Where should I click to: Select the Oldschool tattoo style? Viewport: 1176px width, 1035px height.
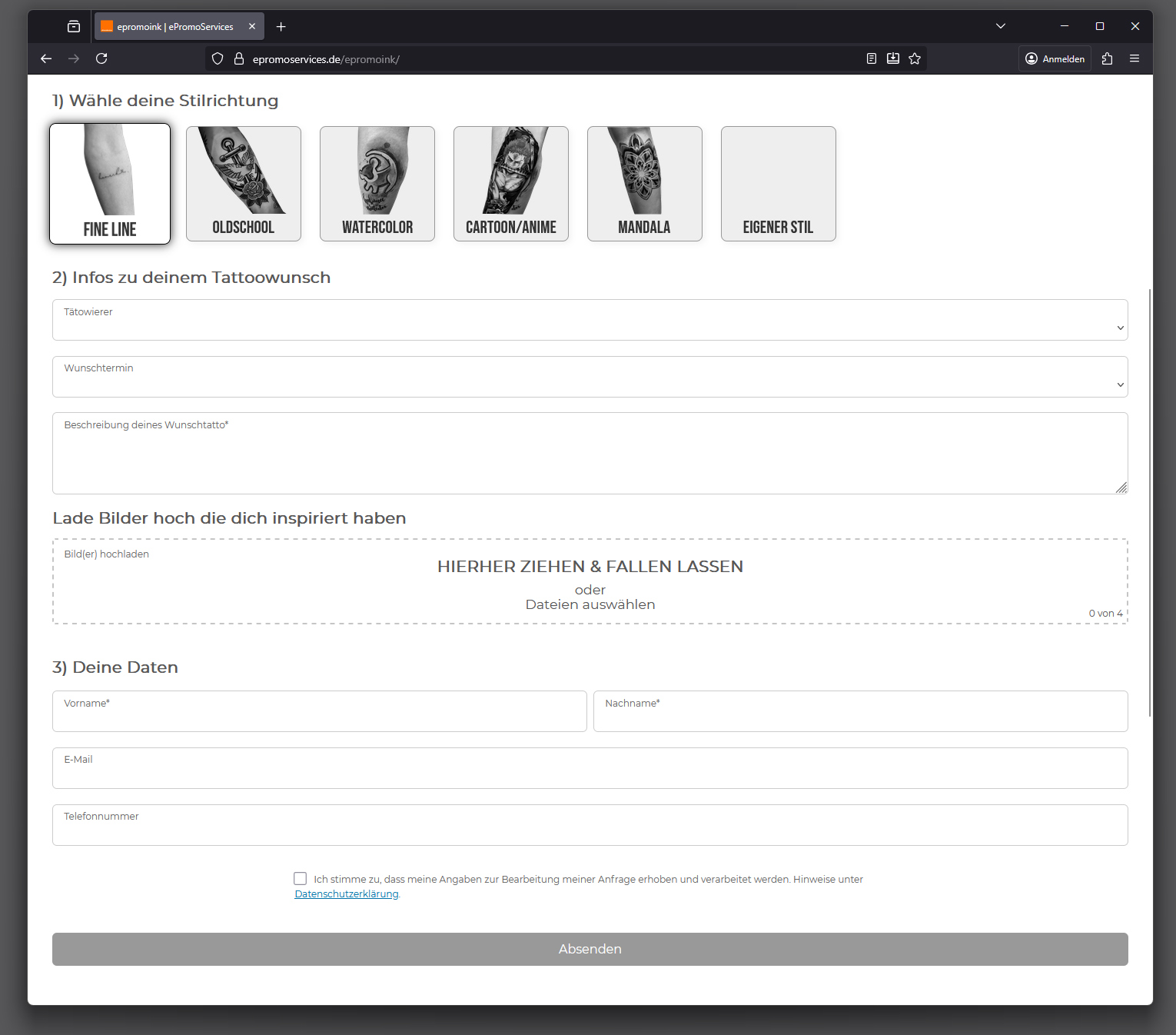244,184
